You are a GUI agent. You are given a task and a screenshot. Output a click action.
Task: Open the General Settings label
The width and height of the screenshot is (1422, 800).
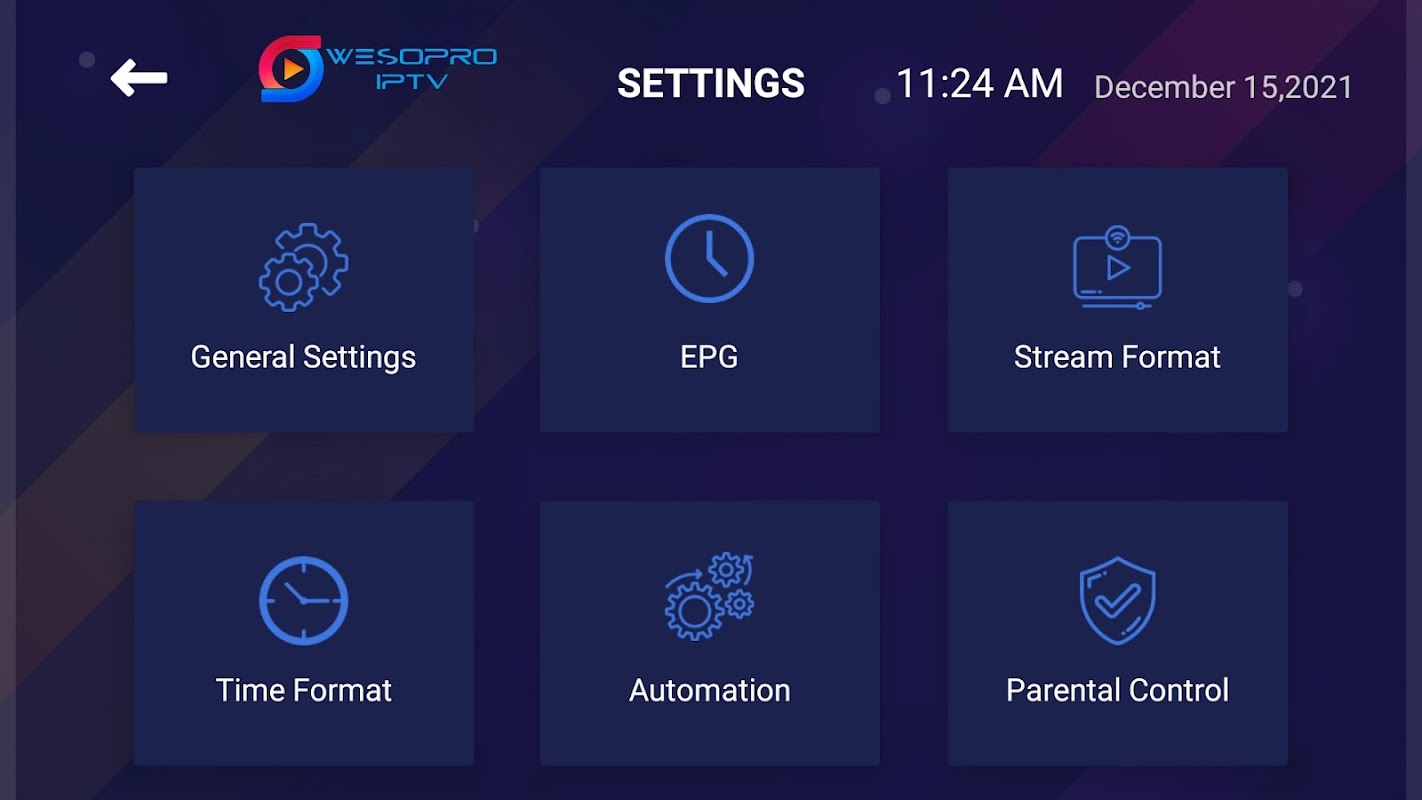[303, 357]
